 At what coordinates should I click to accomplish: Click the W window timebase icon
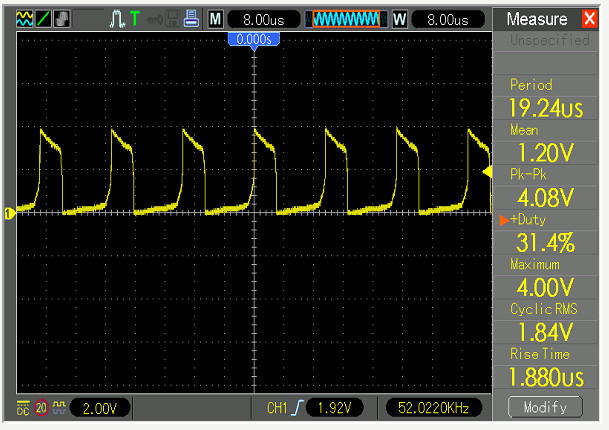click(399, 19)
